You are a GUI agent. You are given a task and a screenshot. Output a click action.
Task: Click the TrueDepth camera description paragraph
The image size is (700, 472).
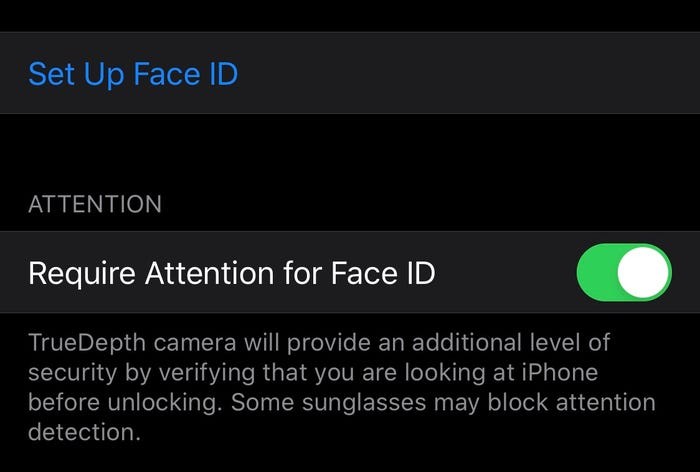click(340, 388)
